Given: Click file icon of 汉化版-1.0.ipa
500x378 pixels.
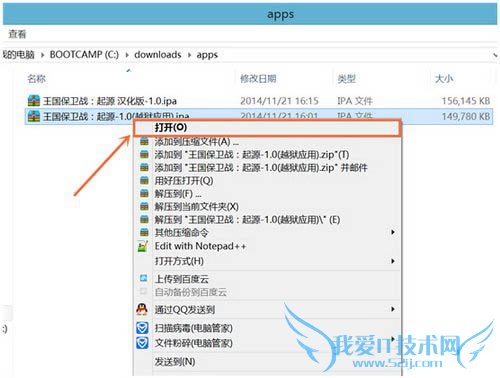Looking at the screenshot, I should point(34,100).
